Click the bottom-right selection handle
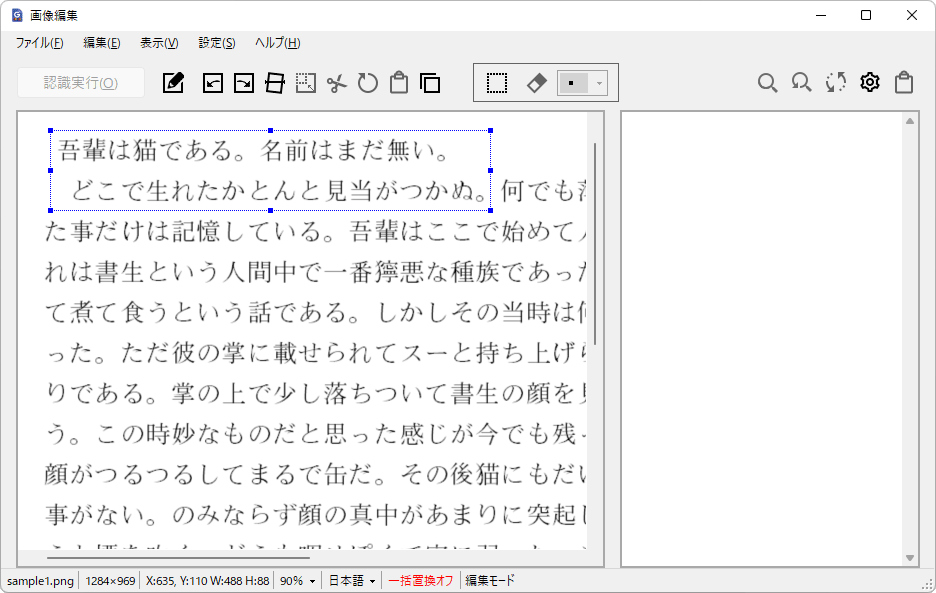Viewport: 936px width, 593px height. tap(491, 210)
